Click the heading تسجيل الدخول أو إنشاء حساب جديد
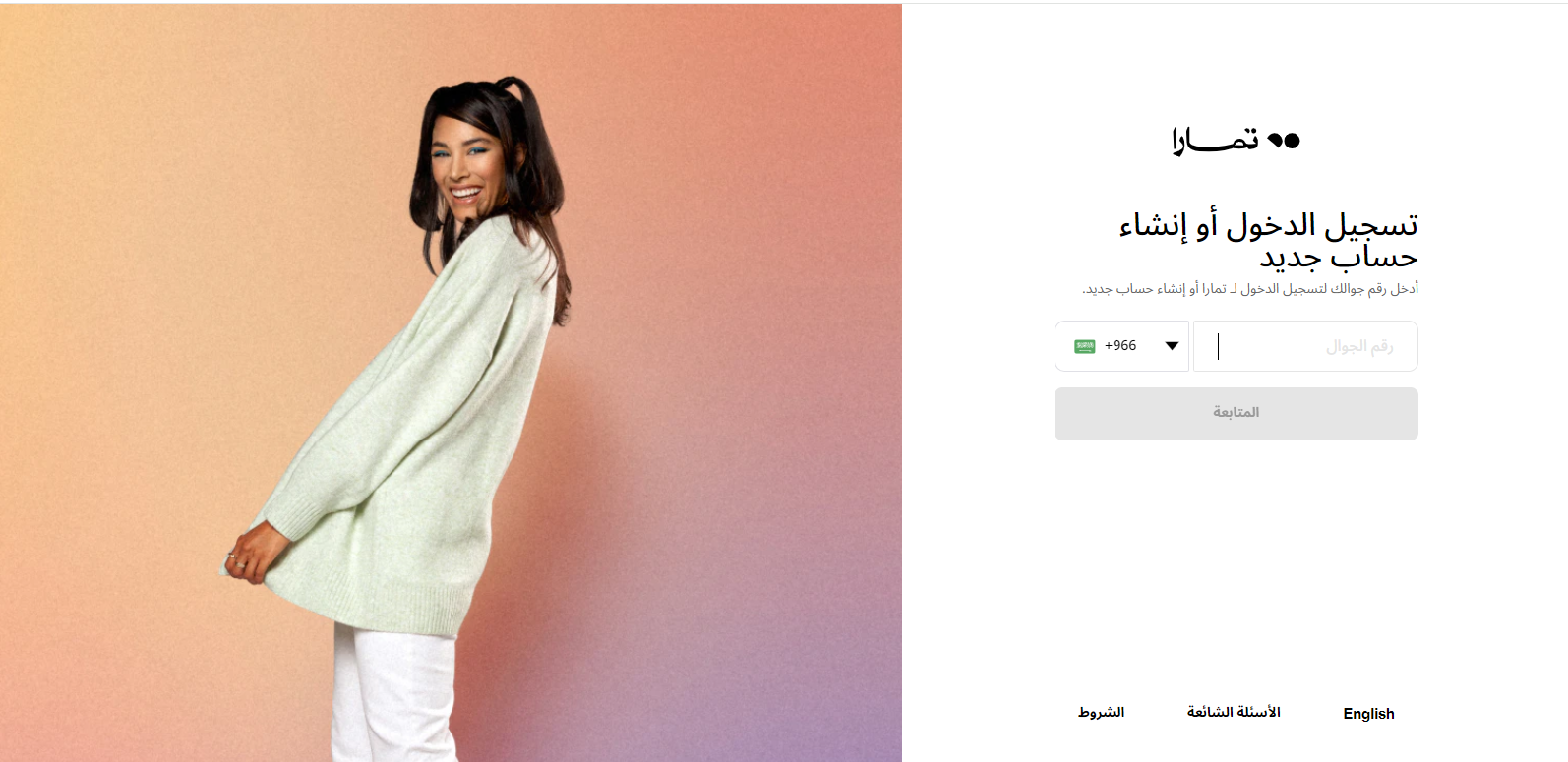The width and height of the screenshot is (1568, 762). click(1269, 241)
